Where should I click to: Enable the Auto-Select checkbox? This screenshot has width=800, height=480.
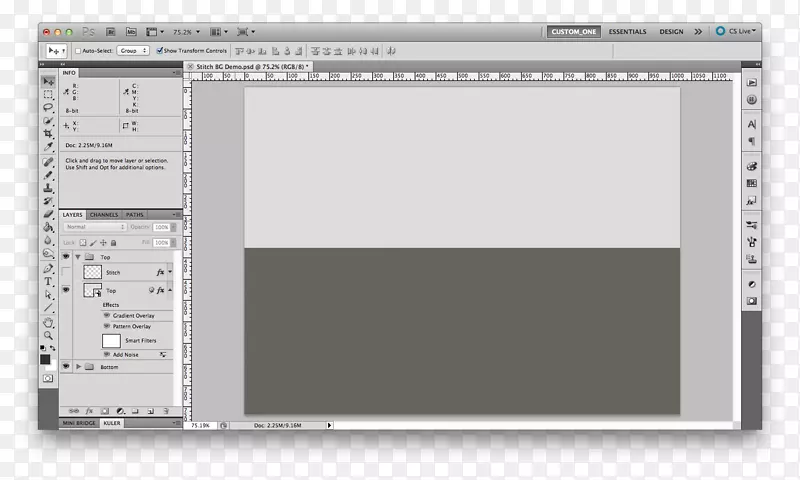pos(79,50)
